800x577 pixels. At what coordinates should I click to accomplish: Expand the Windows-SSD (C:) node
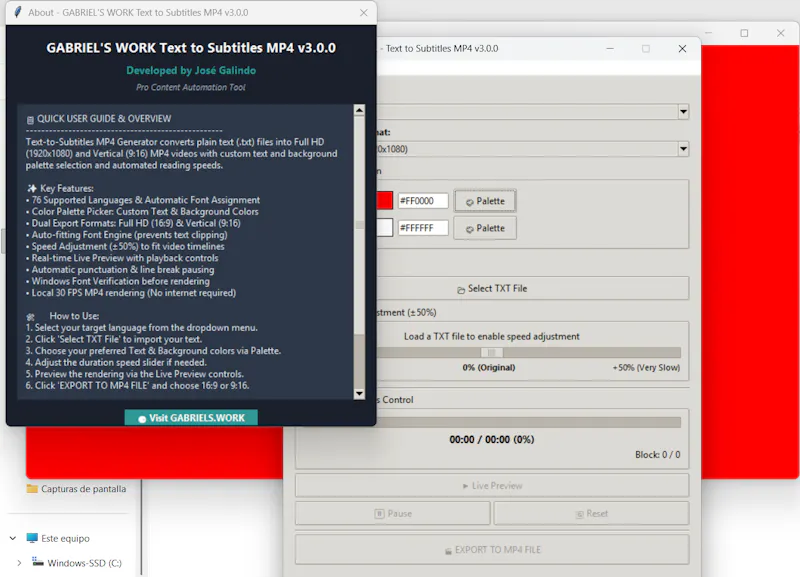coord(19,563)
